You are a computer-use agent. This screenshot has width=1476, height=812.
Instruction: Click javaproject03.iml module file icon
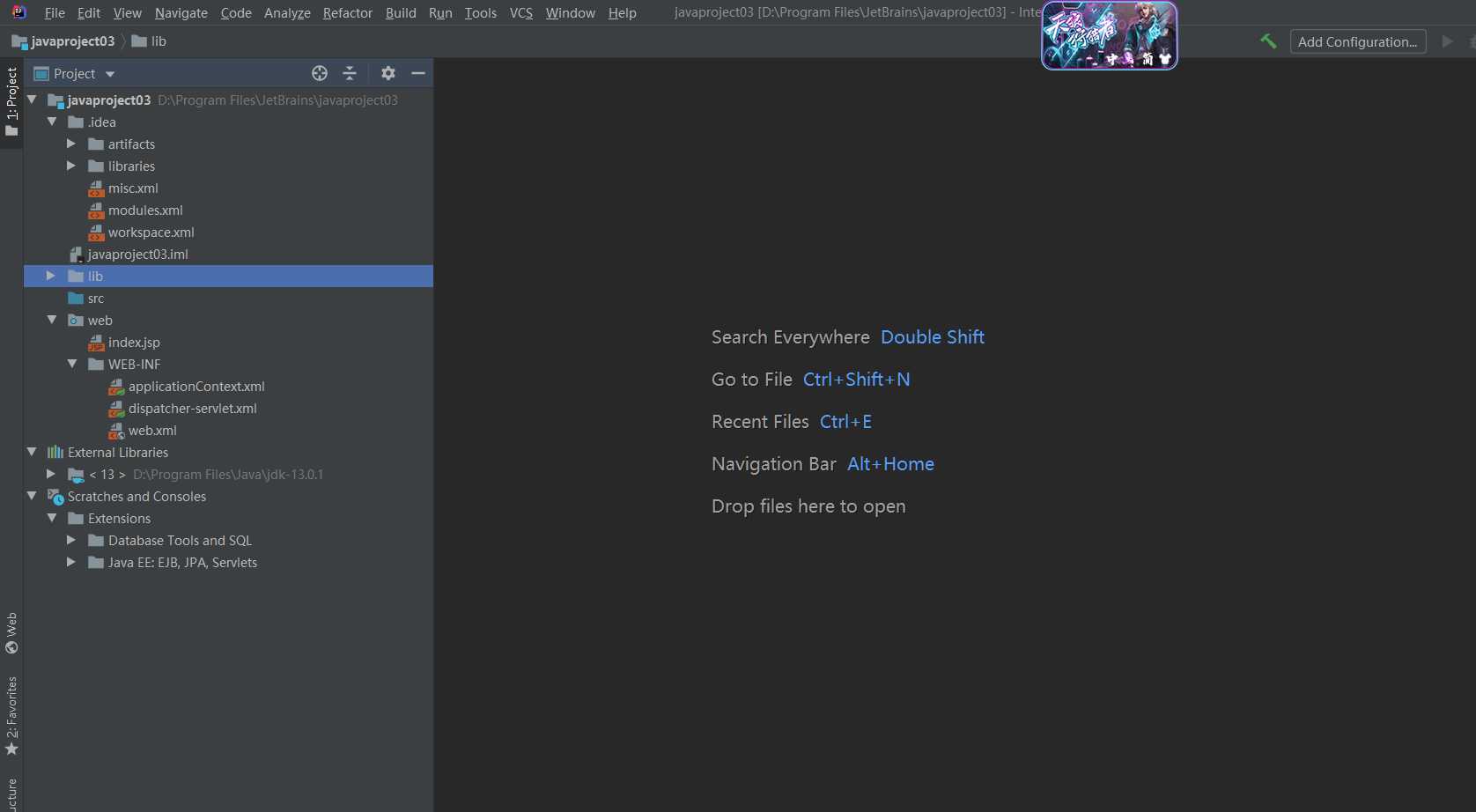point(76,255)
